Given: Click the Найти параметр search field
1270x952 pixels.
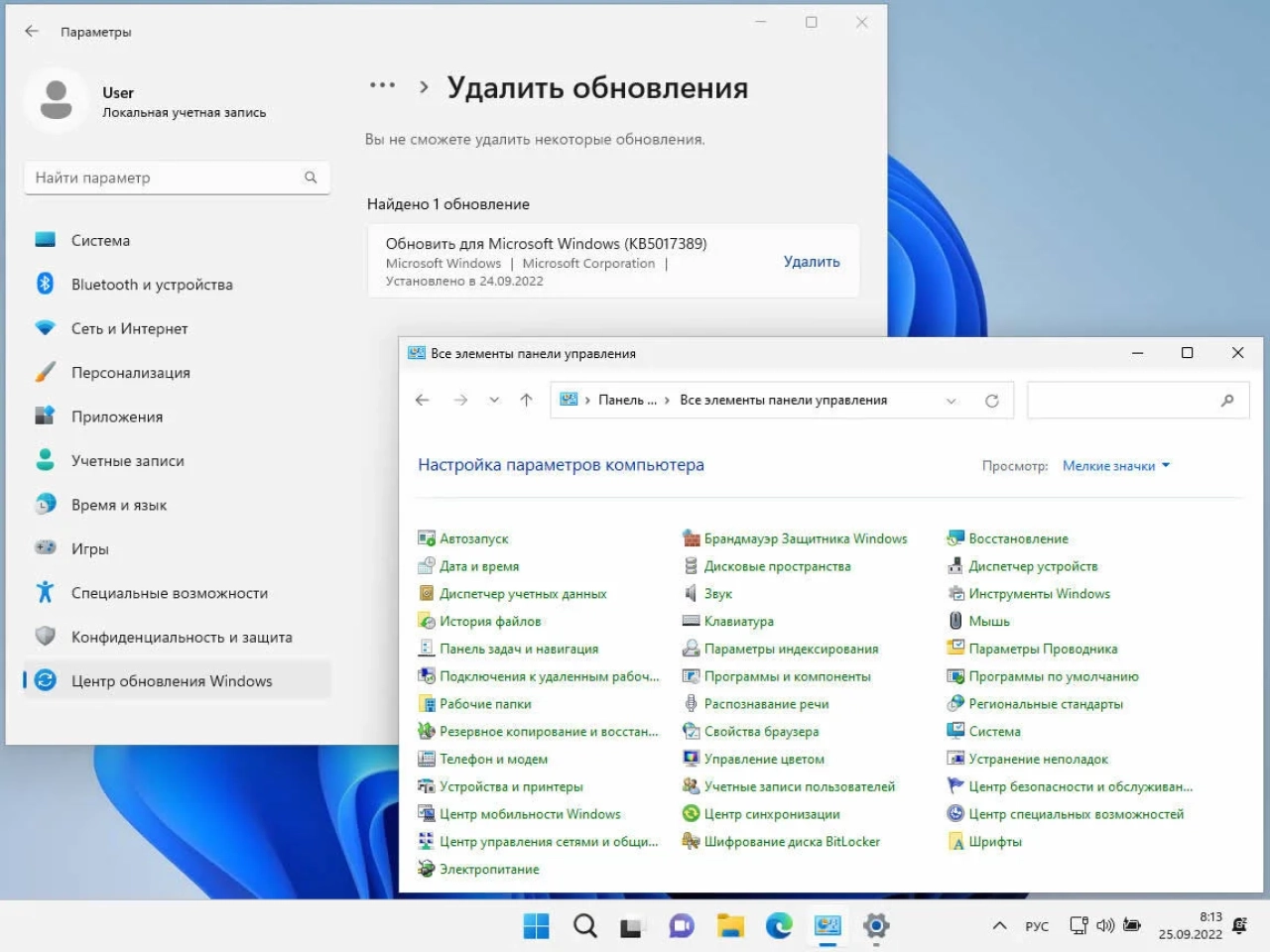Looking at the screenshot, I should [x=177, y=178].
